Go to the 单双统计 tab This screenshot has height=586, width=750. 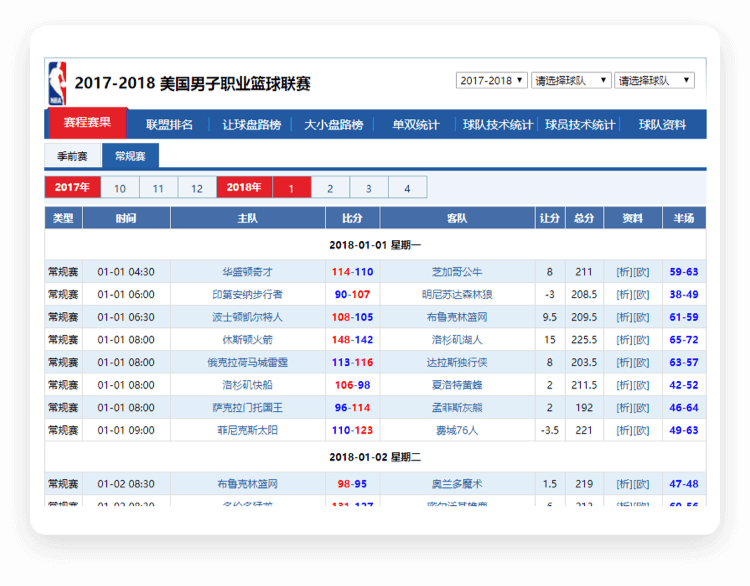pos(415,125)
